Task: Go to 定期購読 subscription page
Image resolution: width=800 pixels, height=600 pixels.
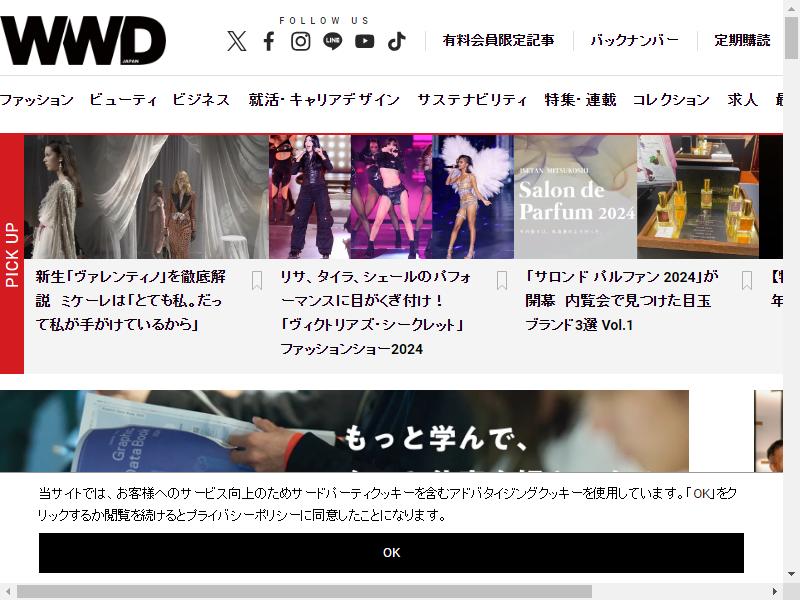Action: pos(742,40)
